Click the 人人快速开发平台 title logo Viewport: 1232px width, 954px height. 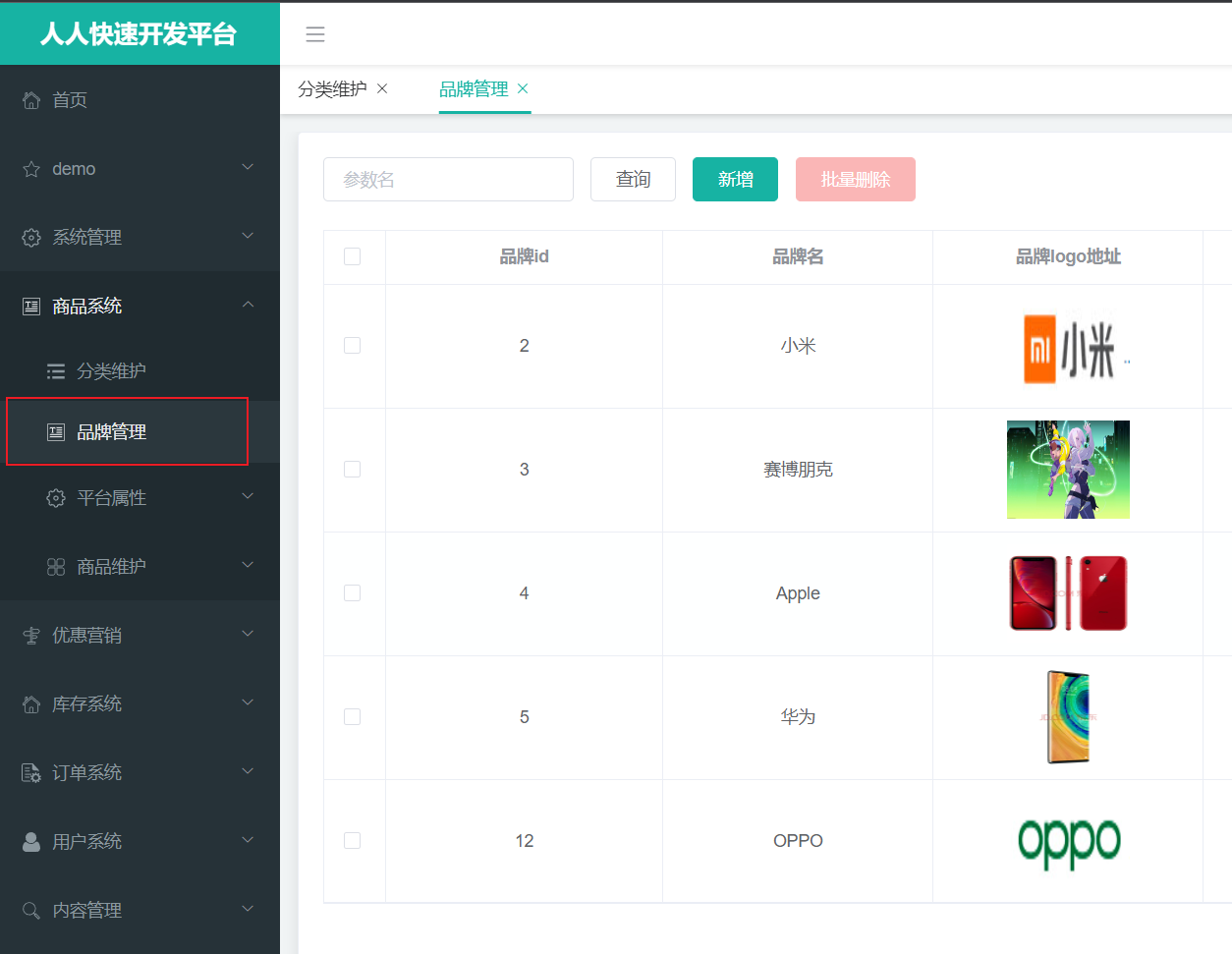click(140, 34)
